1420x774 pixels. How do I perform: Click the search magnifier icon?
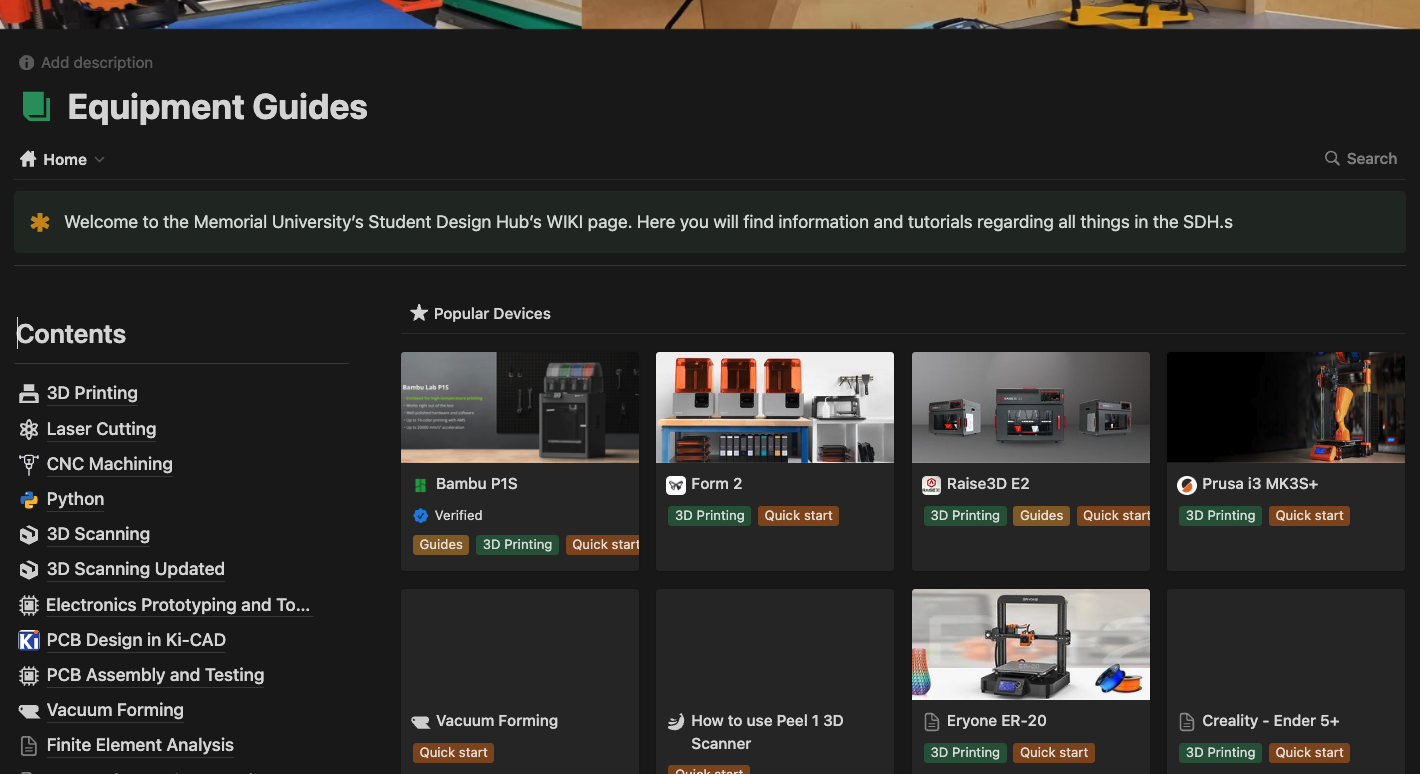pos(1332,158)
